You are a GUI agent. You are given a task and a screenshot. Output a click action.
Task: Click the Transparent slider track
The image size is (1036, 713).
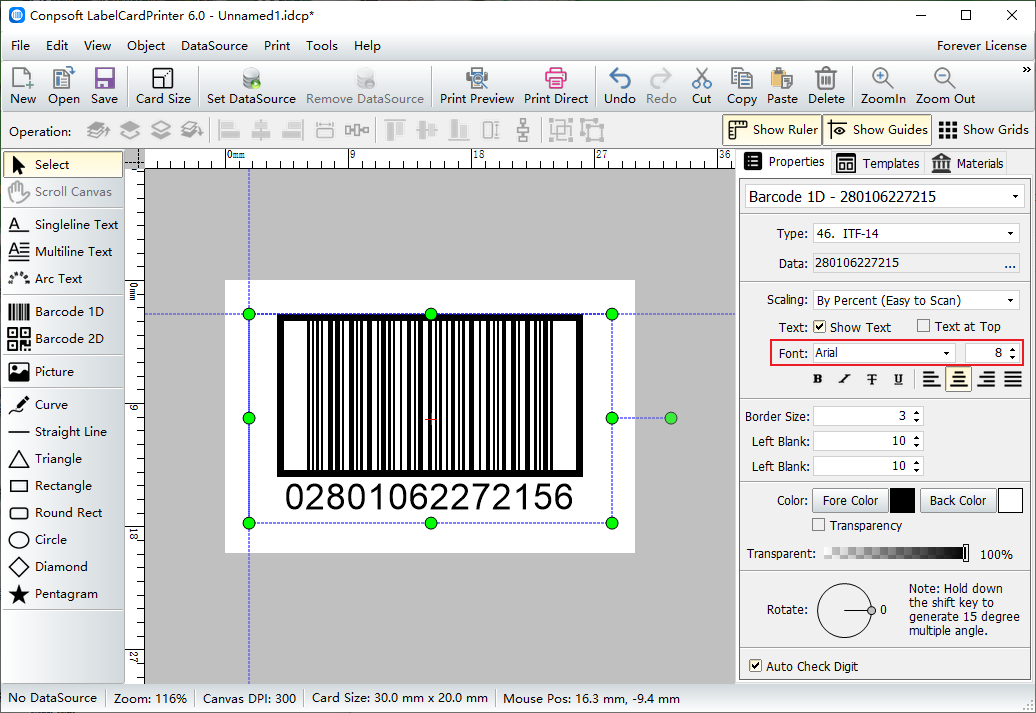tap(896, 554)
